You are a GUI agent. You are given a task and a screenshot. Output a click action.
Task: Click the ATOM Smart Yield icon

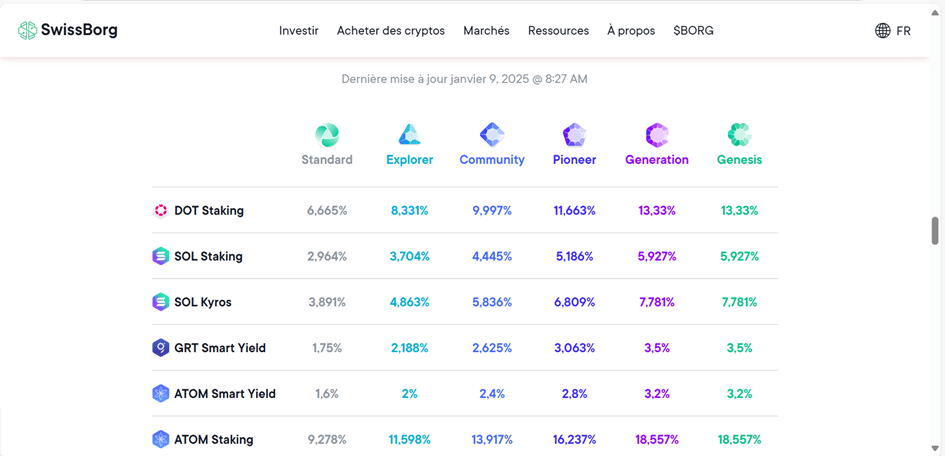pos(160,393)
